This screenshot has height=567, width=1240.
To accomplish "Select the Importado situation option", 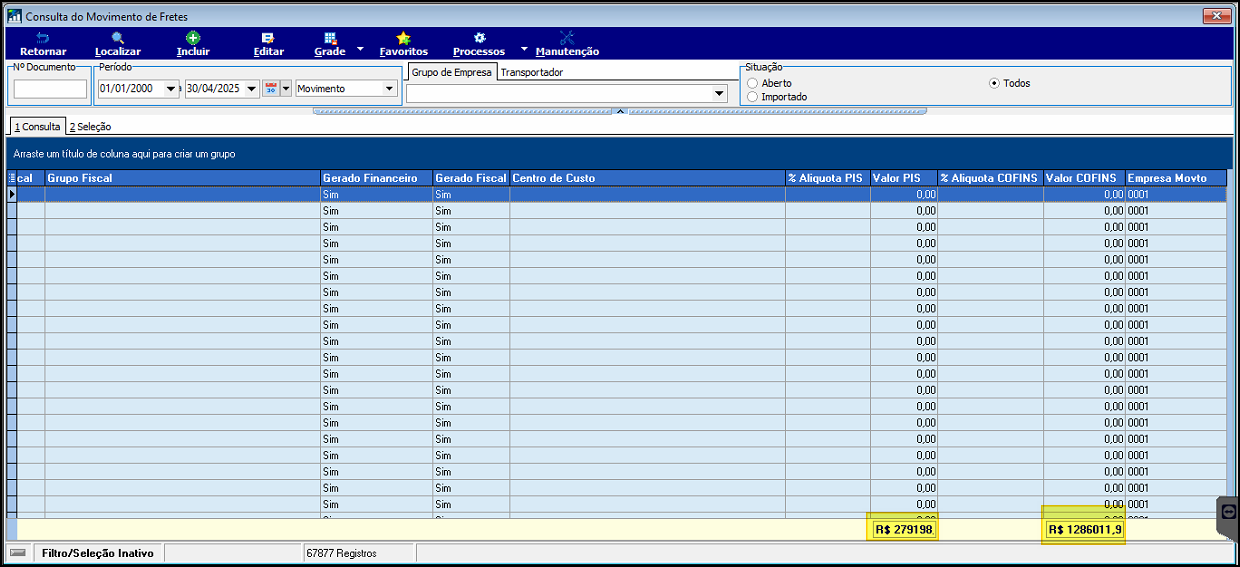I will (752, 97).
